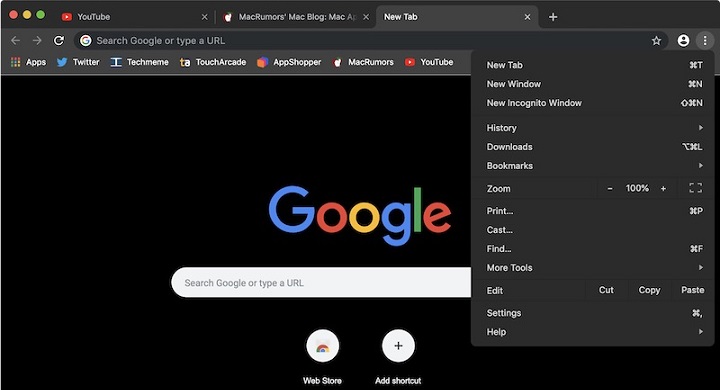Viewport: 720px width, 390px height.
Task: Switch to the YouTube tab
Action: pyautogui.click(x=134, y=17)
